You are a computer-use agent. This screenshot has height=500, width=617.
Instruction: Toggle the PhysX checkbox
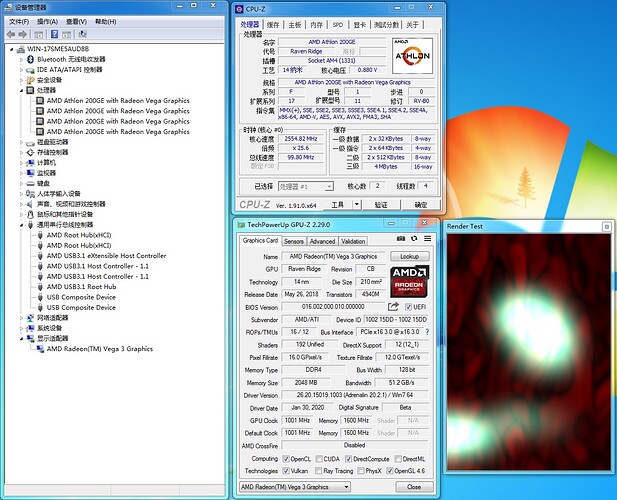click(361, 470)
